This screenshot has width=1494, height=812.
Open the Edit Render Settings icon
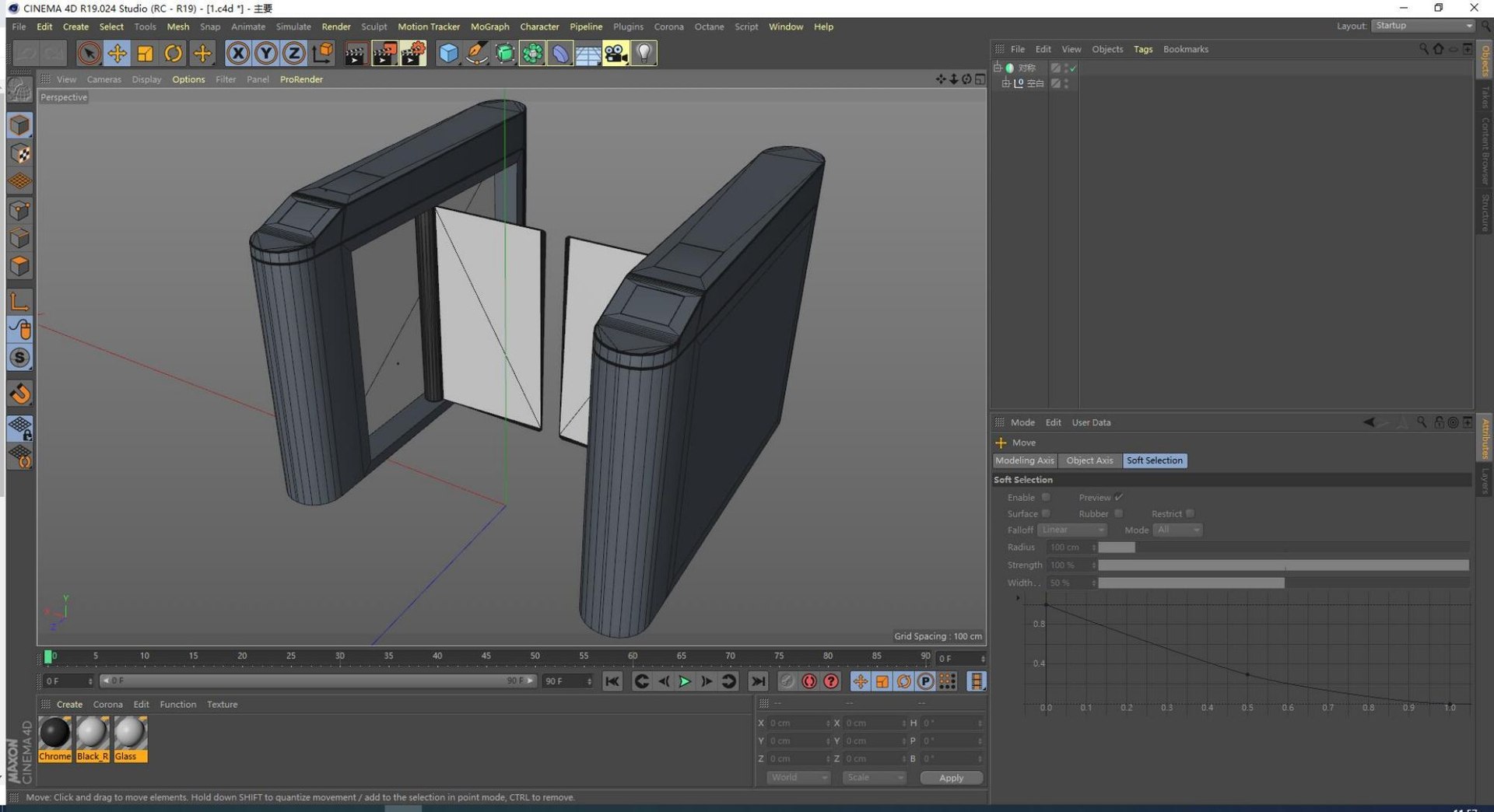413,53
